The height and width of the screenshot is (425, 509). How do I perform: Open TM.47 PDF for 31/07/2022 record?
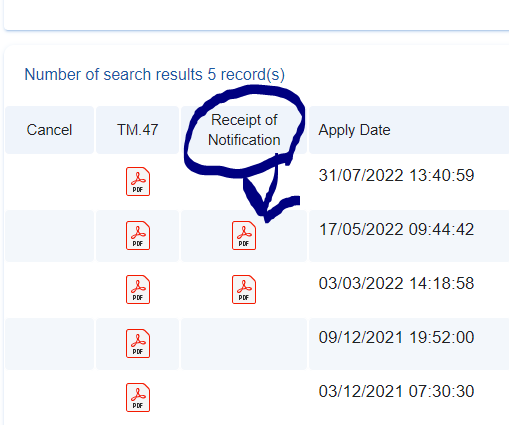pyautogui.click(x=138, y=181)
